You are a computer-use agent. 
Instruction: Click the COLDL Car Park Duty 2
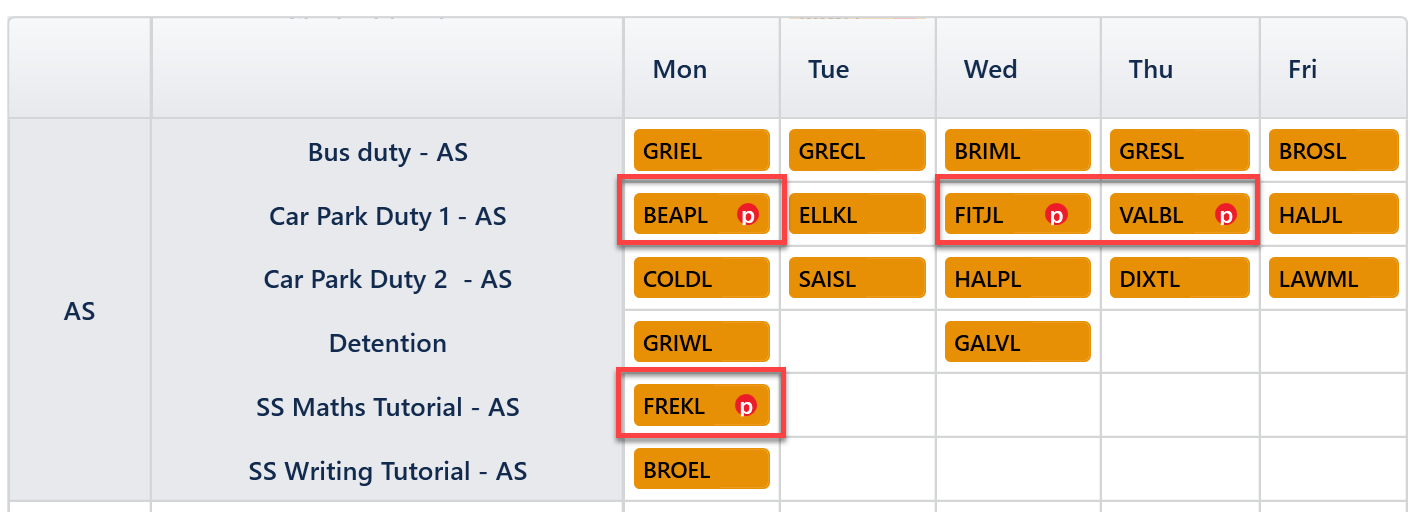tap(701, 279)
